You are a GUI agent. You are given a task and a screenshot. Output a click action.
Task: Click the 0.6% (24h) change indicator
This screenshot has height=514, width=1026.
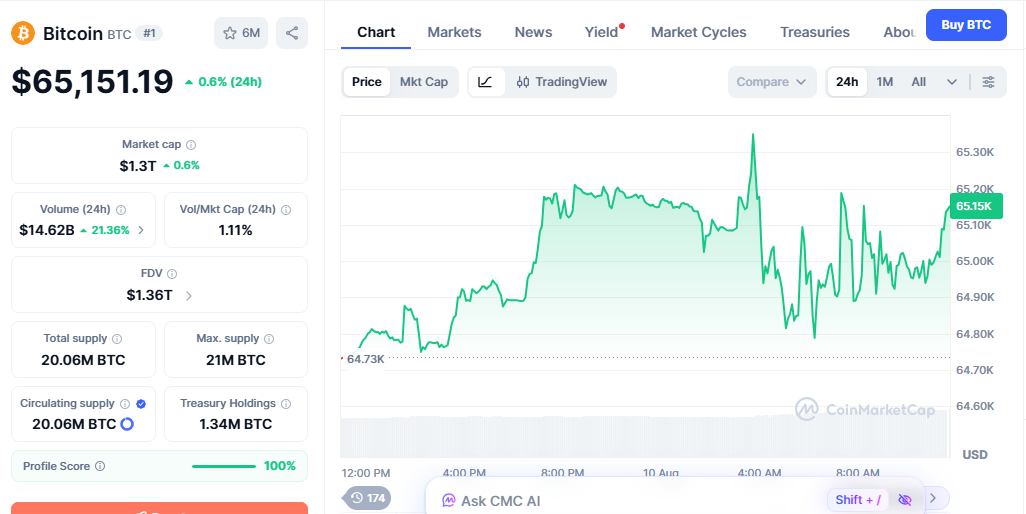click(x=223, y=82)
